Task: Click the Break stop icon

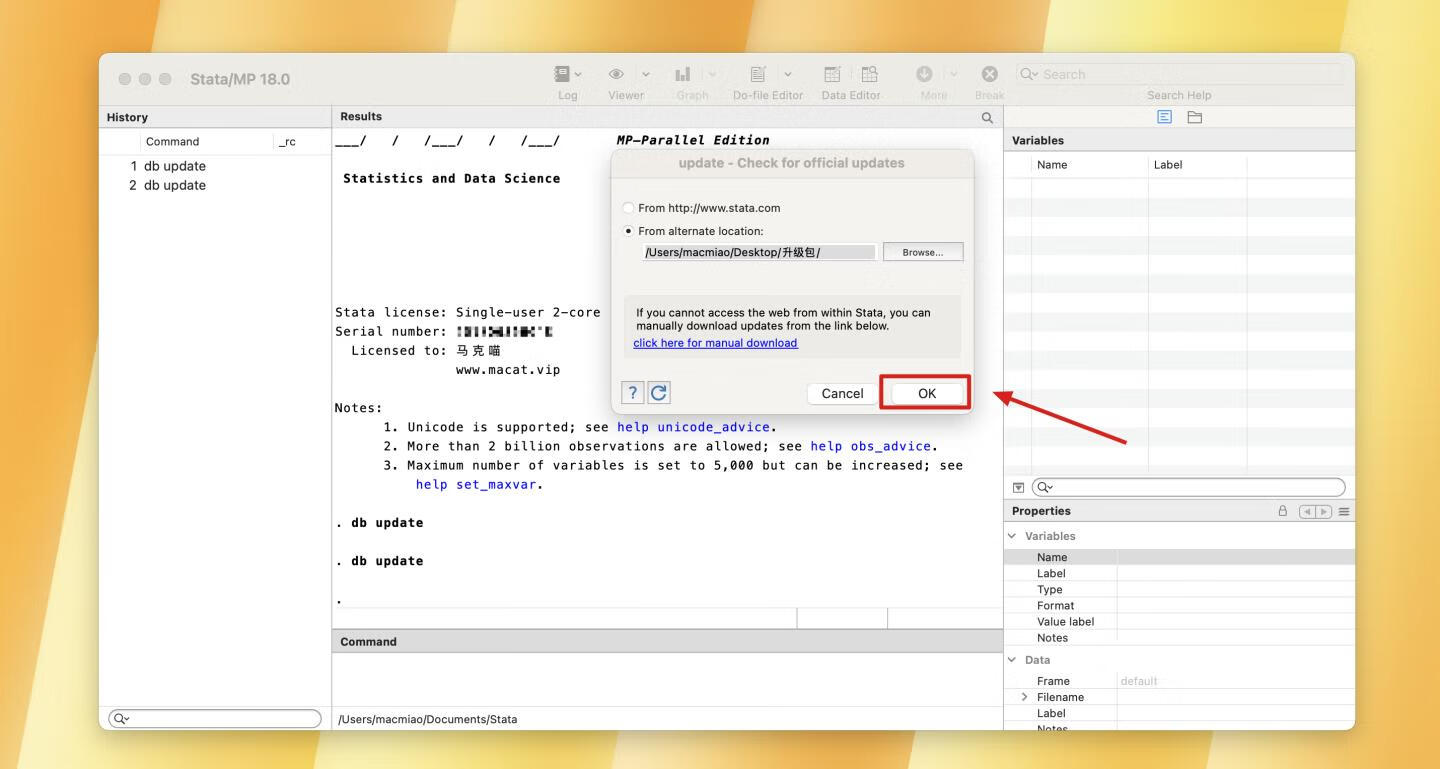Action: [x=989, y=74]
